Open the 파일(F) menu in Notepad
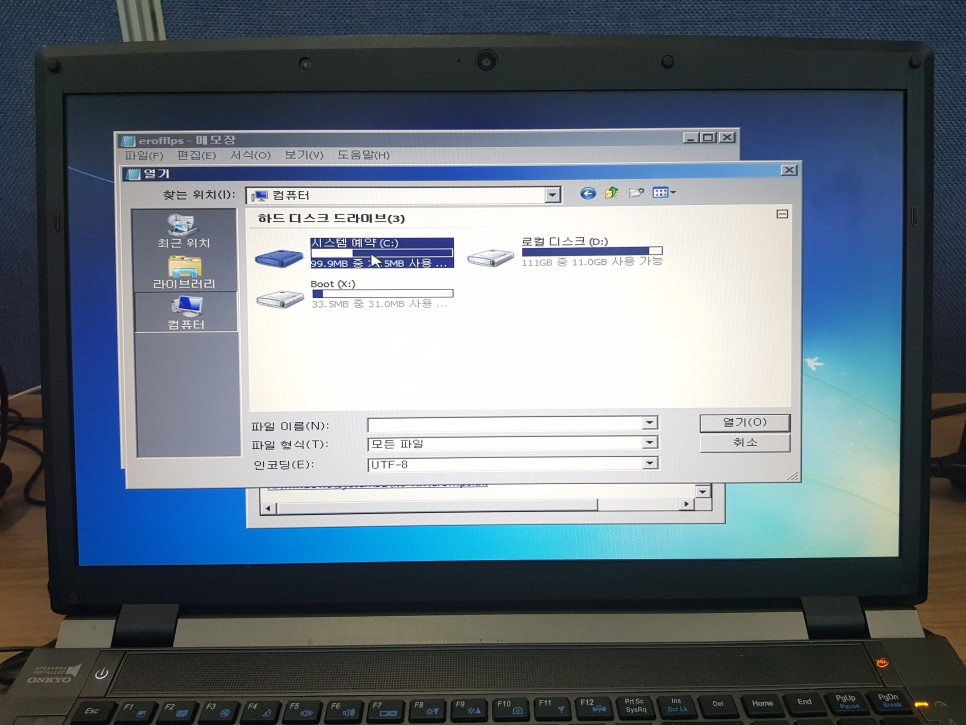 point(144,155)
